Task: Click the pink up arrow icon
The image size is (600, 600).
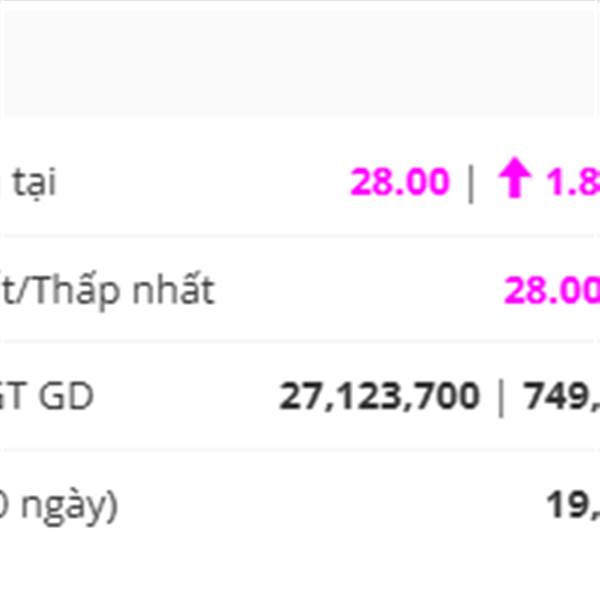Action: tap(514, 182)
